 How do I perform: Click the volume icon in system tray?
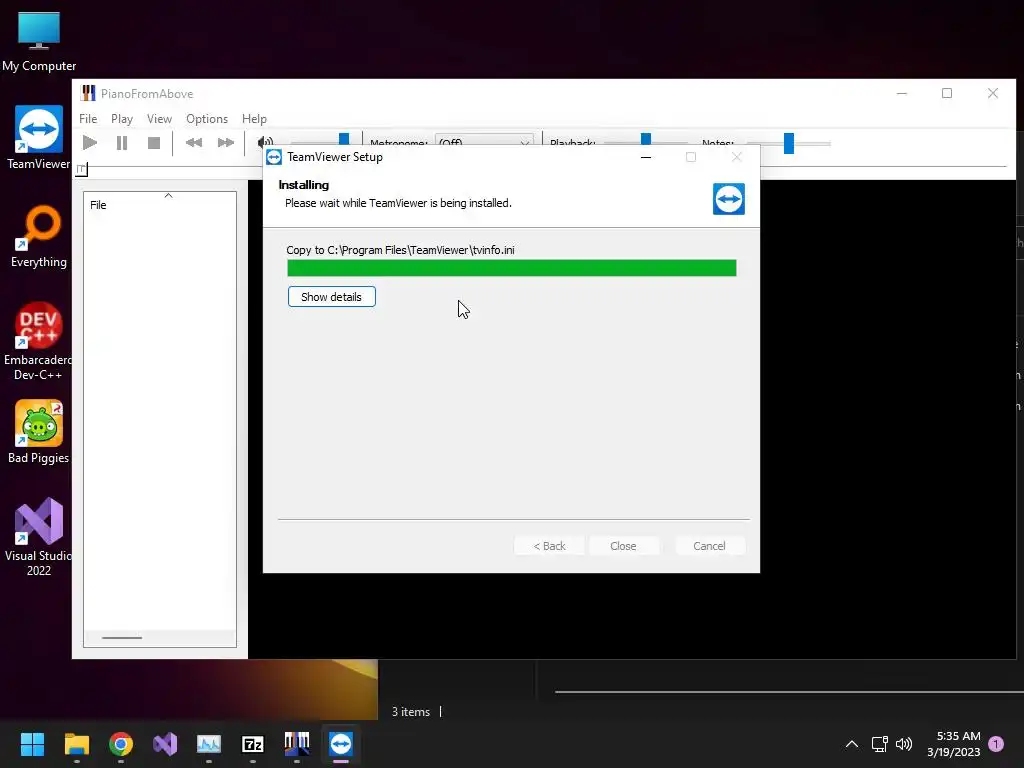(904, 744)
